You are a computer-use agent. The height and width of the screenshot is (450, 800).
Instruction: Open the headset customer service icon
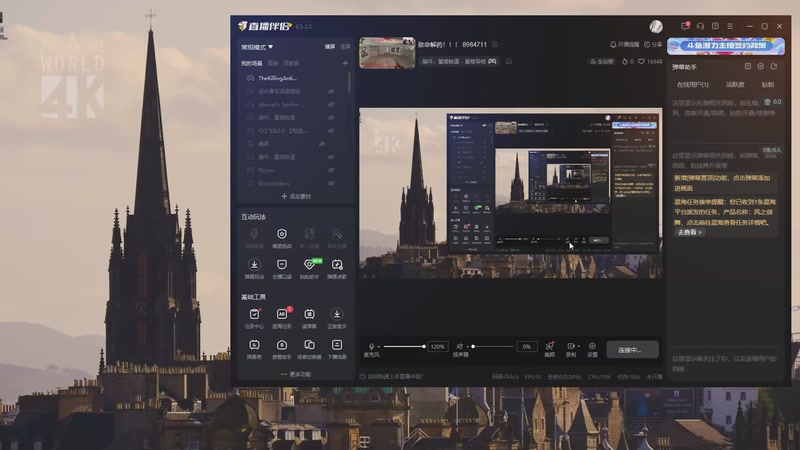(700, 26)
